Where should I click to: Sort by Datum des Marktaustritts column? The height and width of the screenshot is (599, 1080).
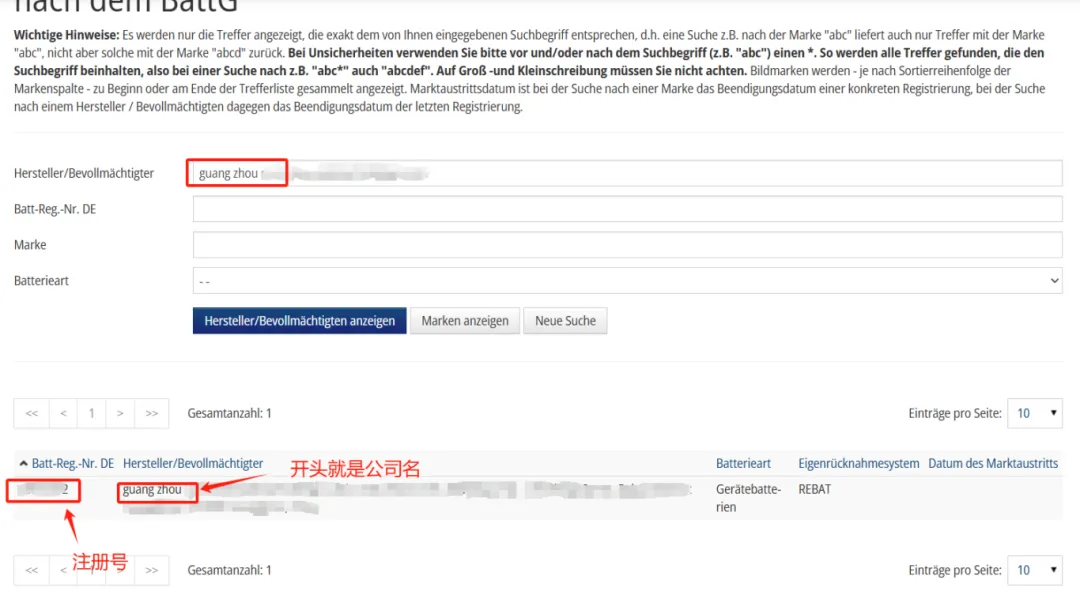(x=993, y=463)
